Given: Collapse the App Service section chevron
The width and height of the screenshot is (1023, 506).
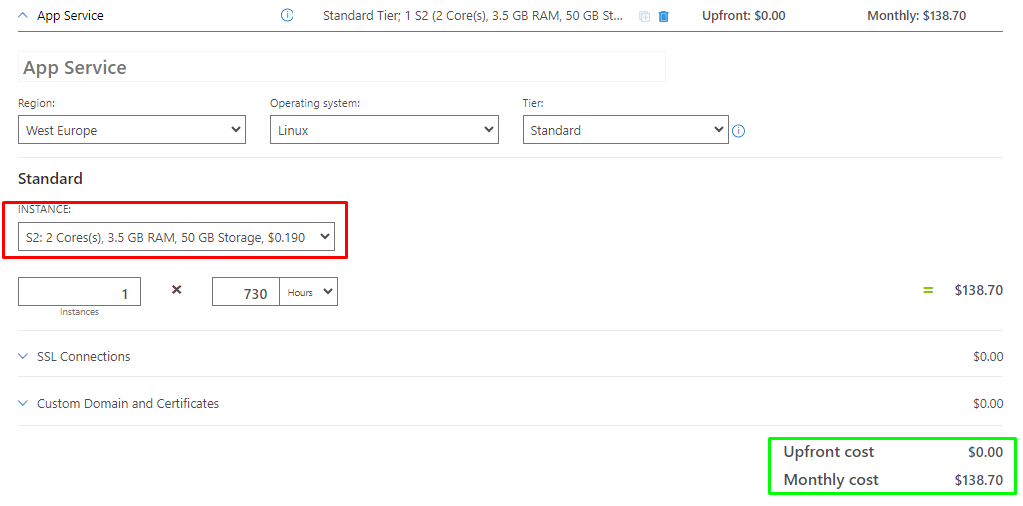Looking at the screenshot, I should click(23, 16).
